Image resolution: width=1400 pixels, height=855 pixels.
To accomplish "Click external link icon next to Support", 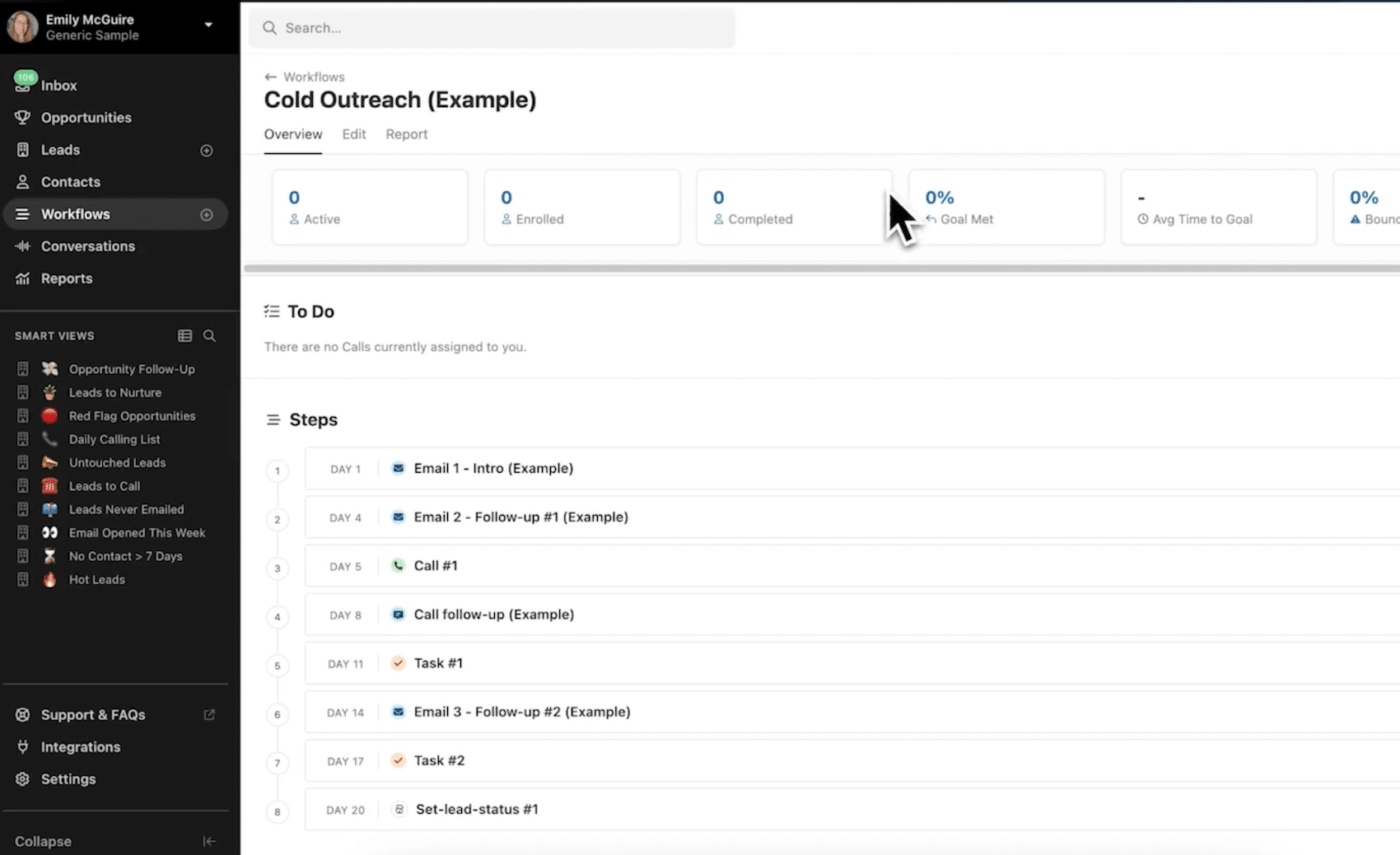I will pyautogui.click(x=209, y=715).
